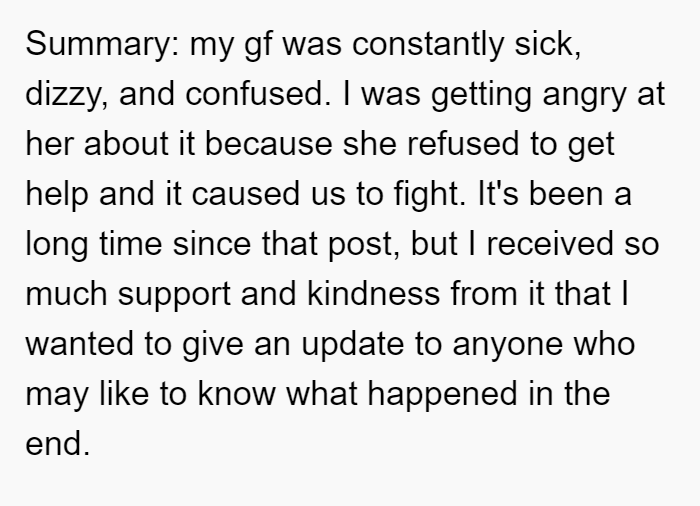Viewport: 700px width, 506px height.
Task: Click the word "Summary:" at the start
Action: pos(102,44)
